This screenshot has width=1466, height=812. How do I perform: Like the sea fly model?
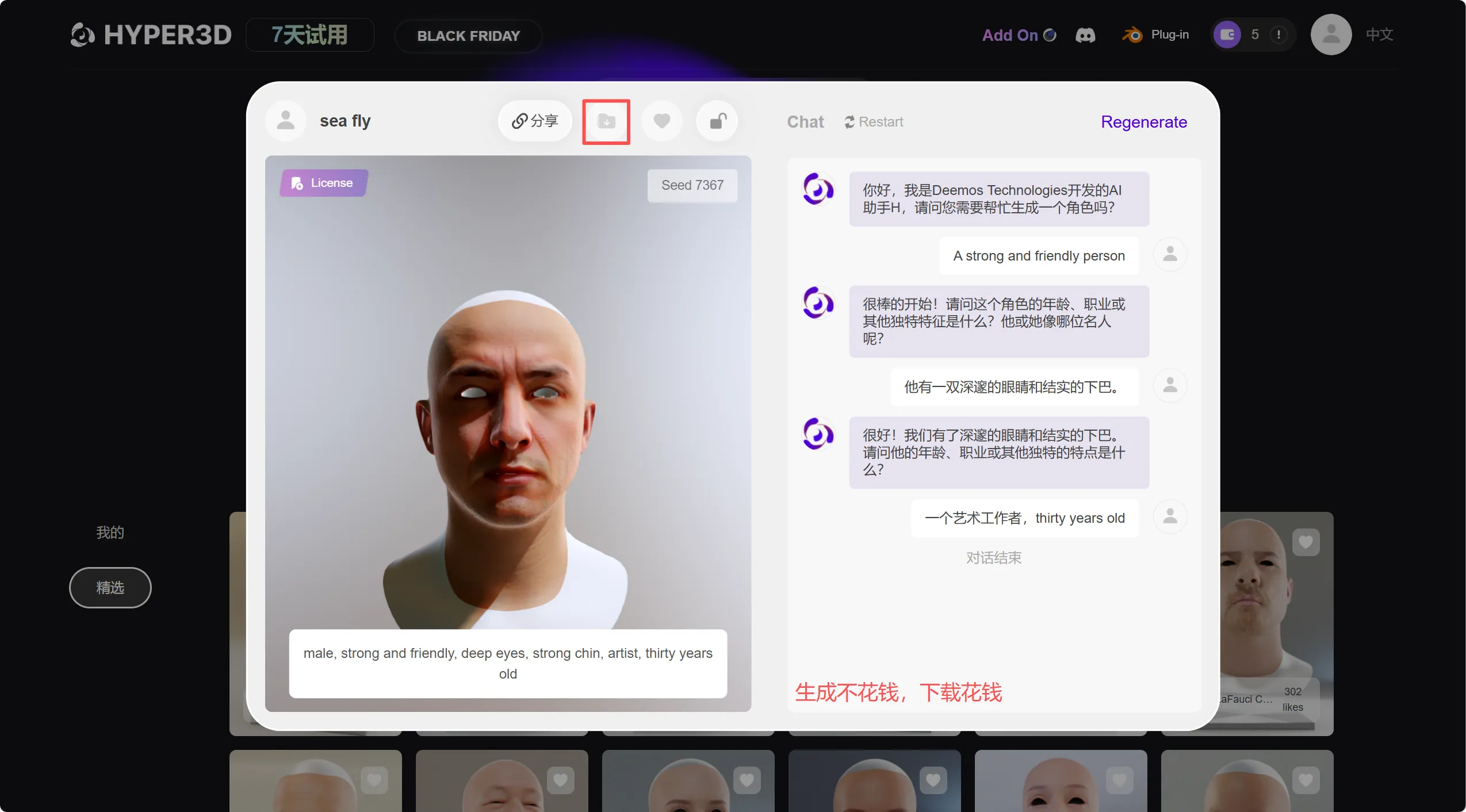(661, 121)
